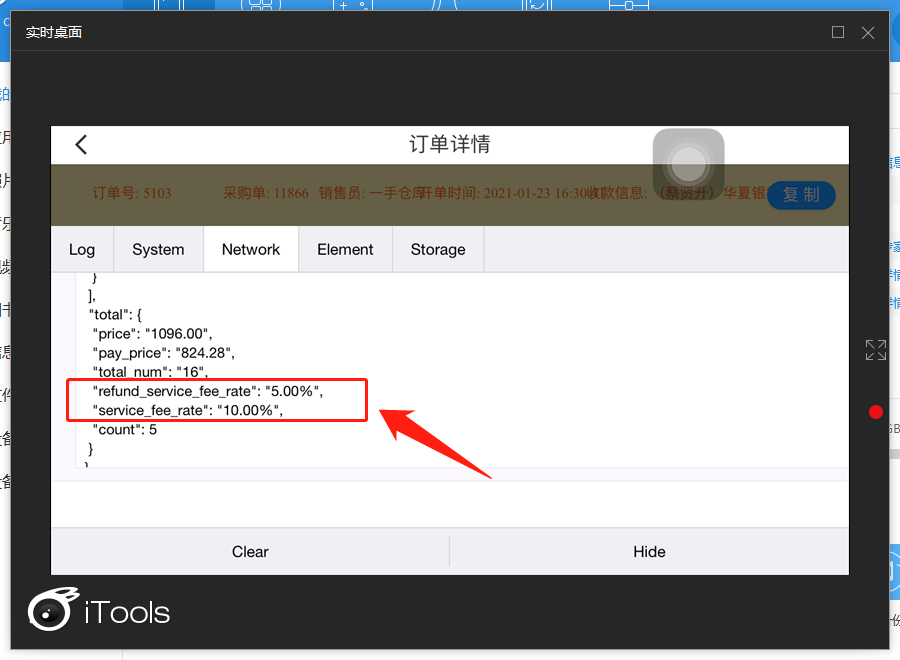Hide the vConsole panel
Screen dimensions: 900x660
coord(649,552)
